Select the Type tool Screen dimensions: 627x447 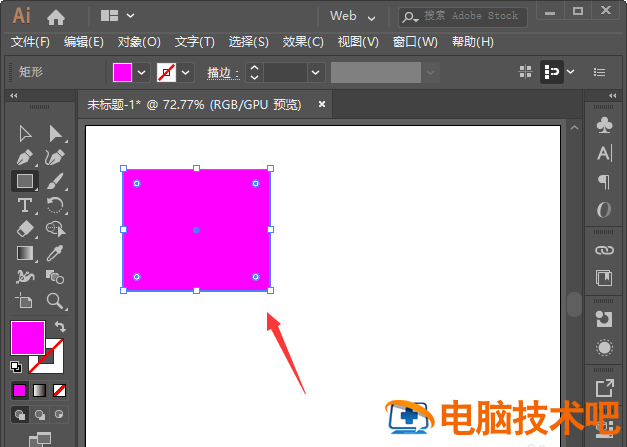click(25, 205)
